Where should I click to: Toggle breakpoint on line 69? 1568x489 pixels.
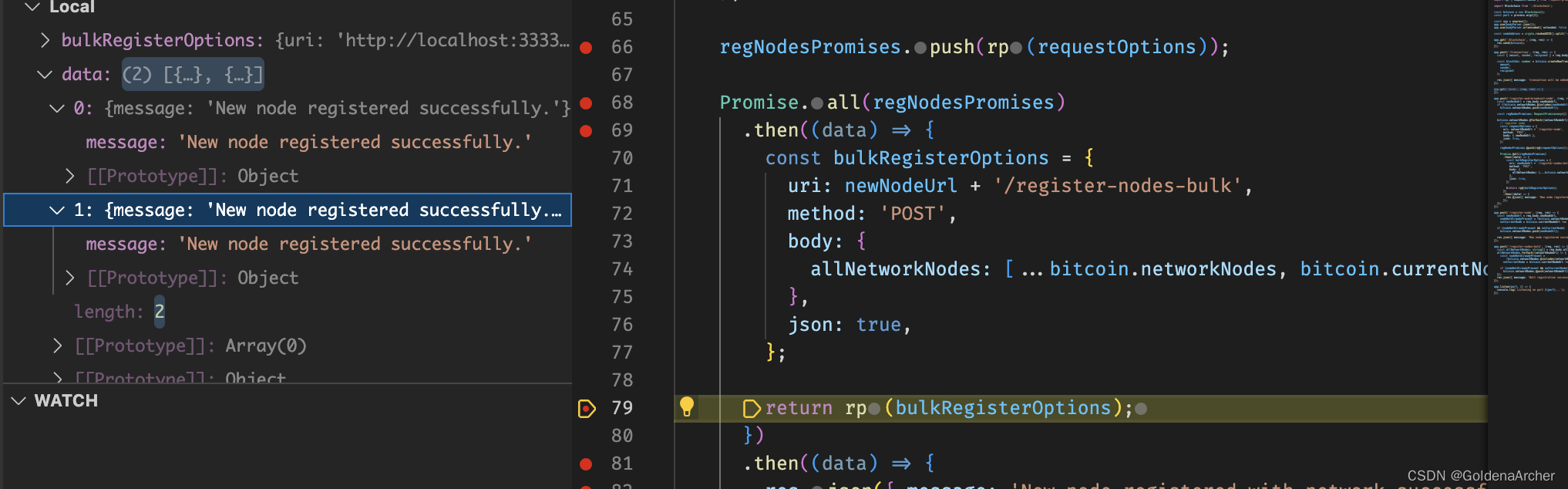[x=586, y=131]
